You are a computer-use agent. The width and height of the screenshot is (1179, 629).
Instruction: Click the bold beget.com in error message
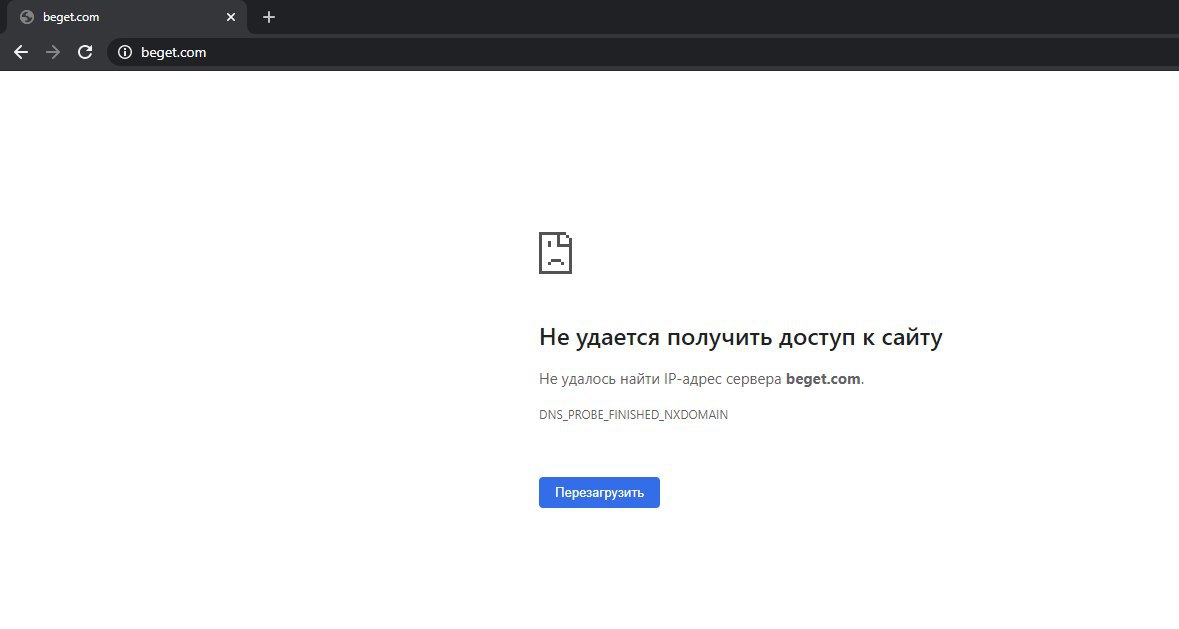823,379
